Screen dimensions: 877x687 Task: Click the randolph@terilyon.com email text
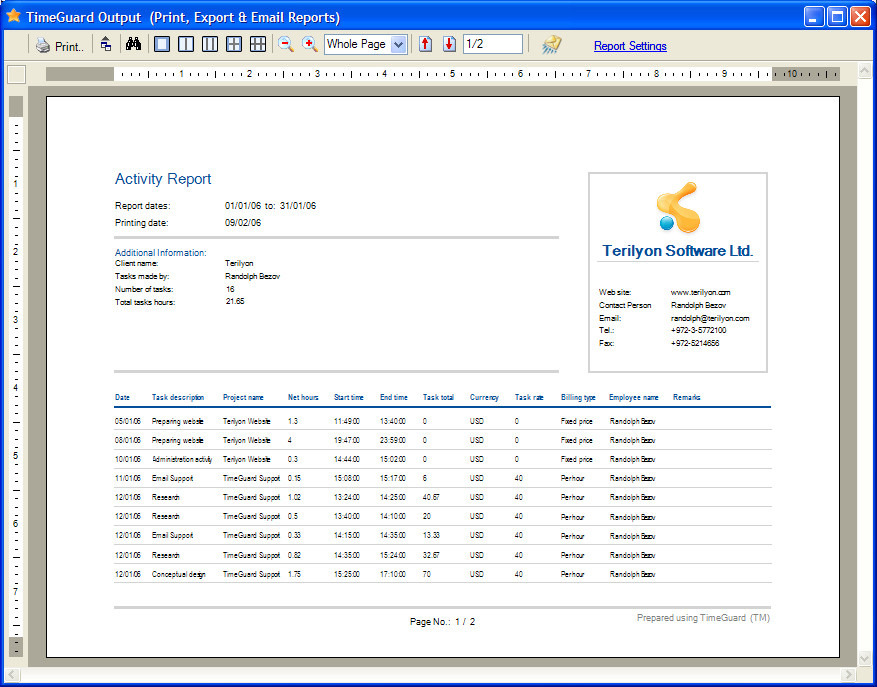[710, 318]
